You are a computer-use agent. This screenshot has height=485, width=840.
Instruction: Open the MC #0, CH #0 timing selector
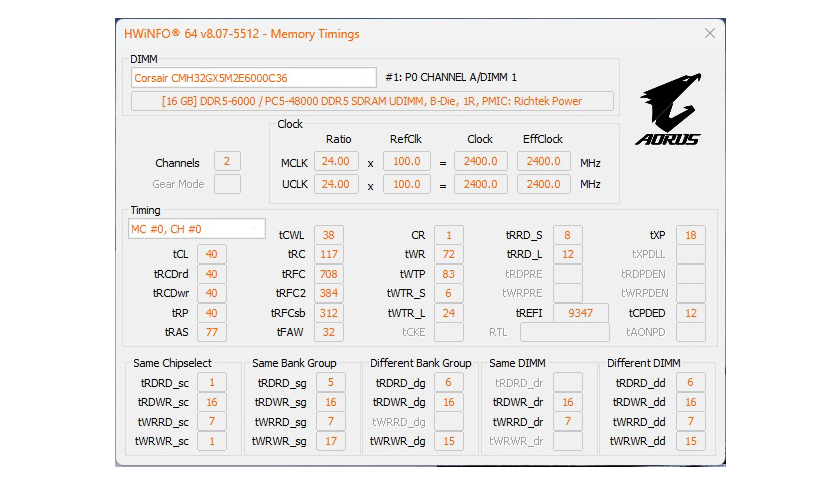197,229
